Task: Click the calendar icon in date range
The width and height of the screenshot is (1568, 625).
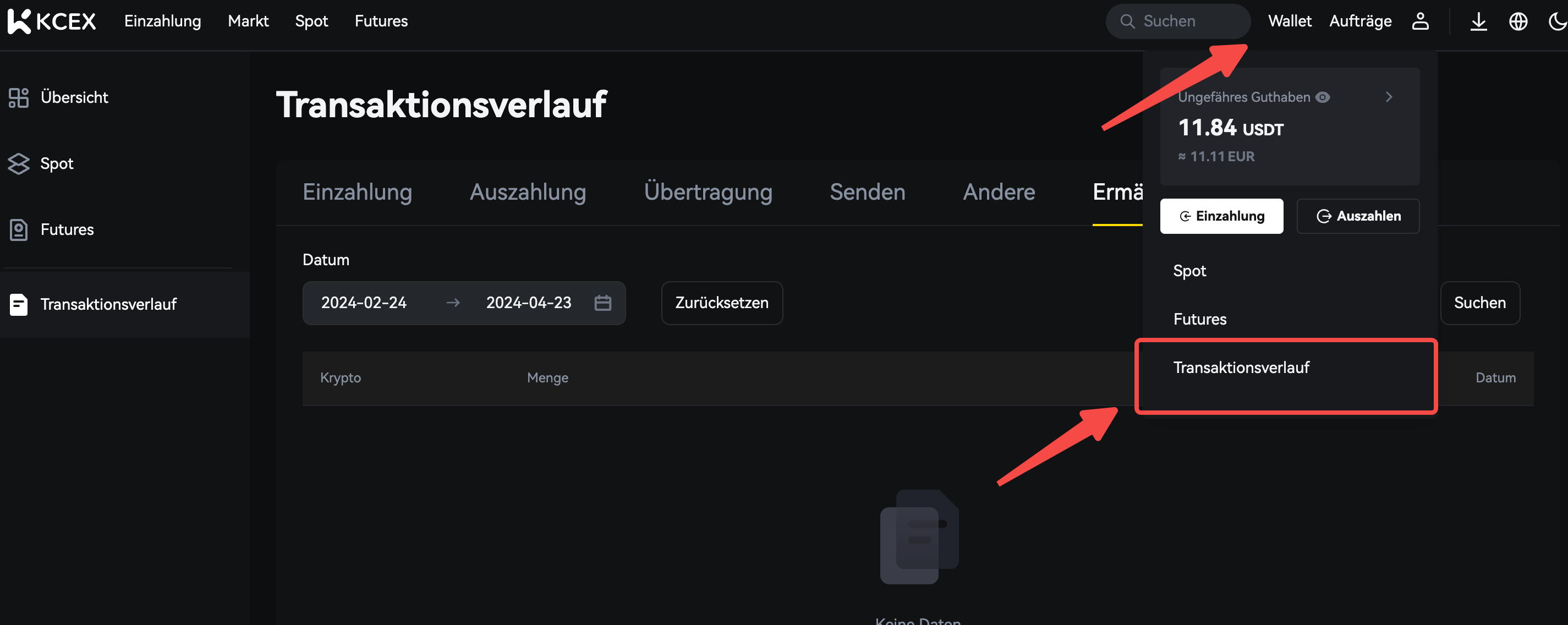Action: 602,303
